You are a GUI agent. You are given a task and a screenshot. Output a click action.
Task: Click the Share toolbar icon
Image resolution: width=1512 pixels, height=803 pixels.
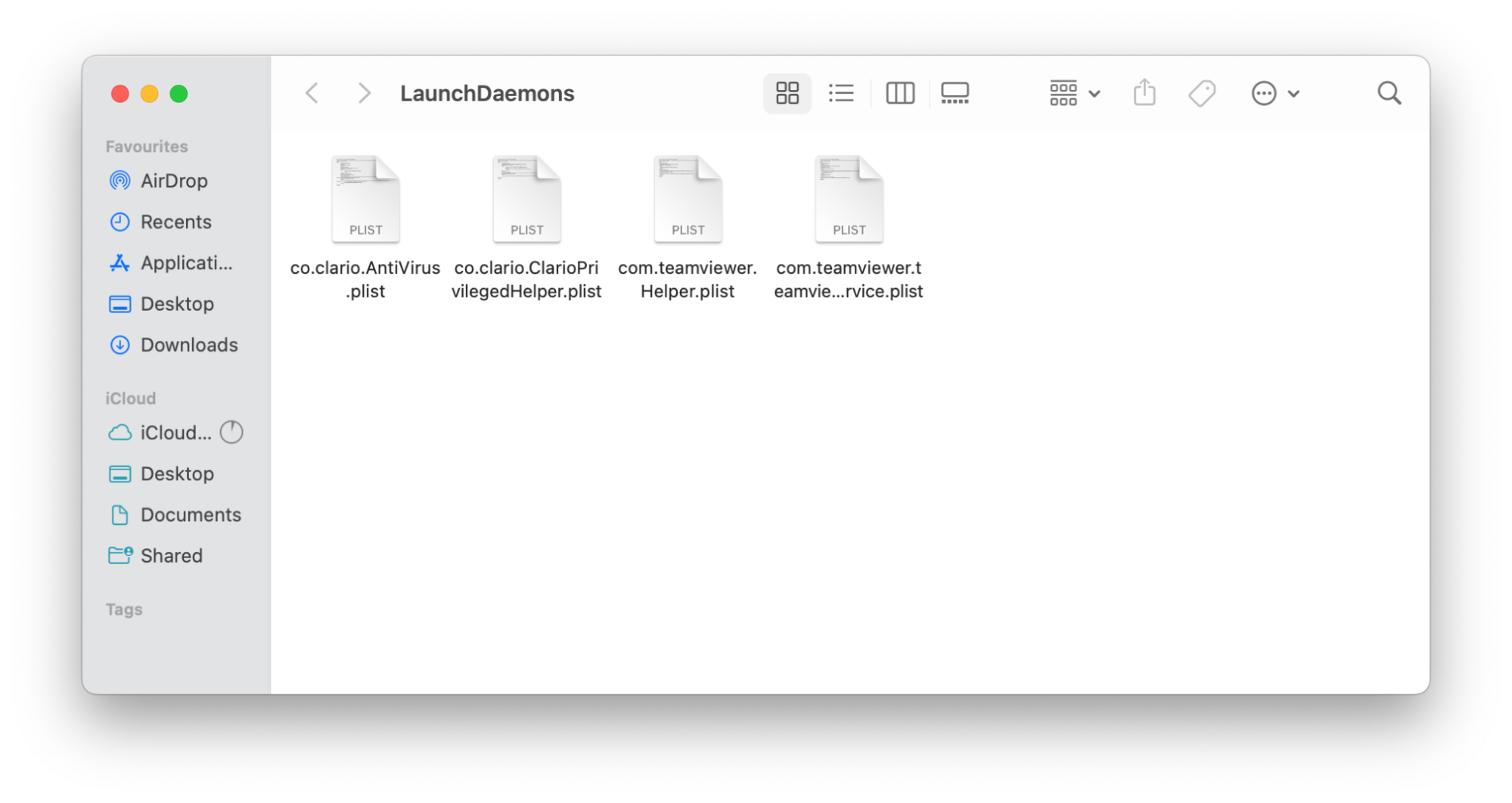(1144, 92)
